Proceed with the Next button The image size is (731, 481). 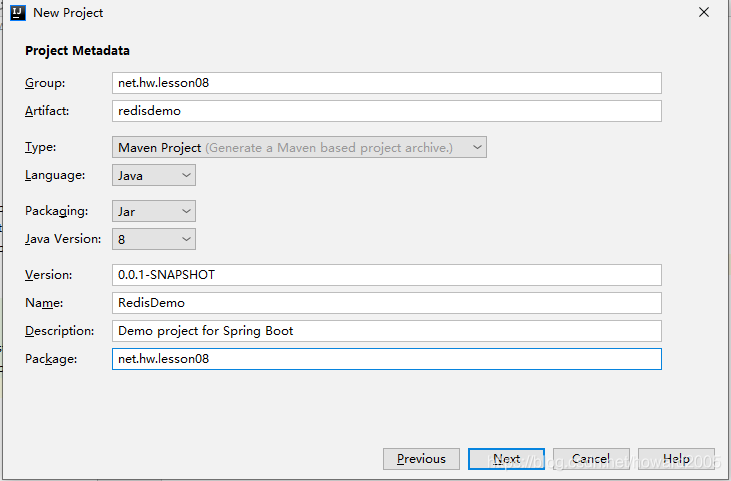[506, 459]
